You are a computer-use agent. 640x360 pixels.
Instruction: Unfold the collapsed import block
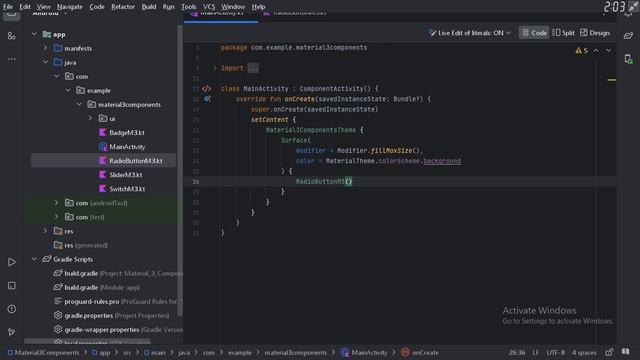pos(214,68)
